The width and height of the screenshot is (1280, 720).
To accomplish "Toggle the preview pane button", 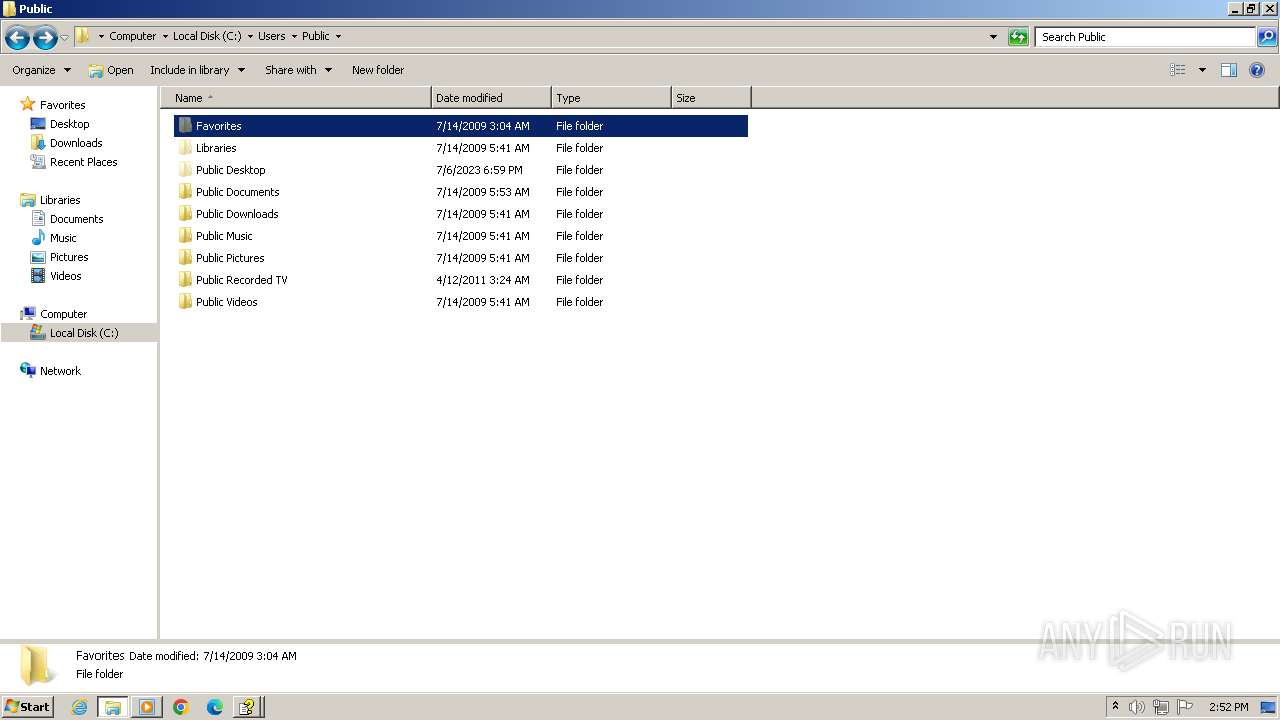I will (1229, 70).
